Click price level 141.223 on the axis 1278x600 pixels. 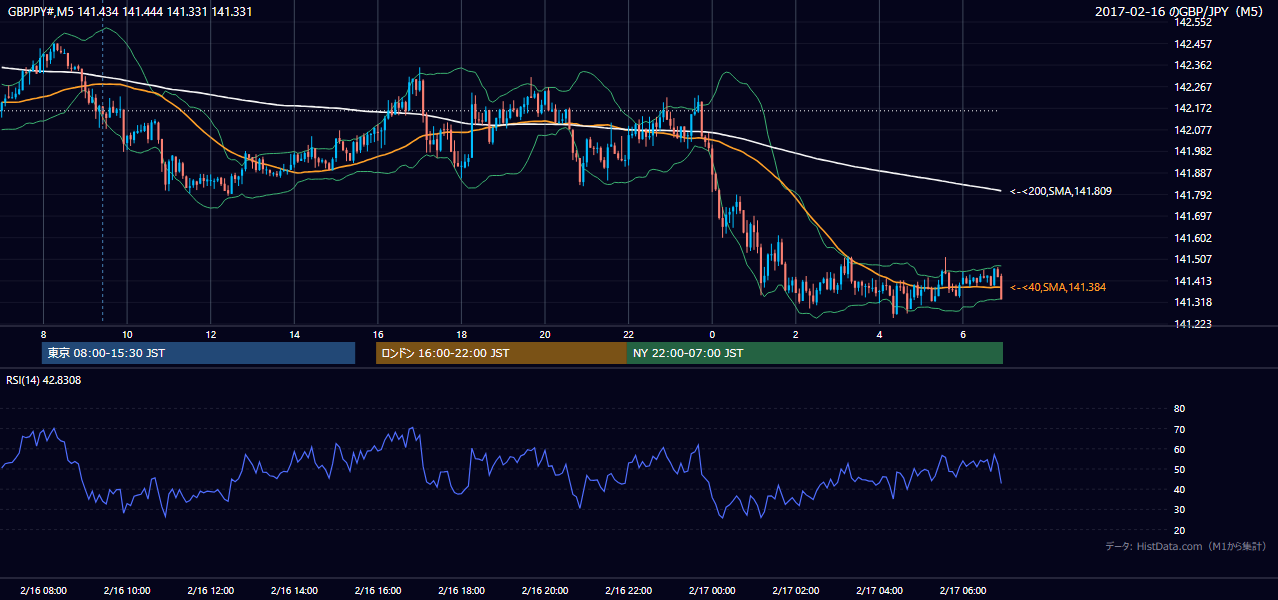pos(1194,324)
